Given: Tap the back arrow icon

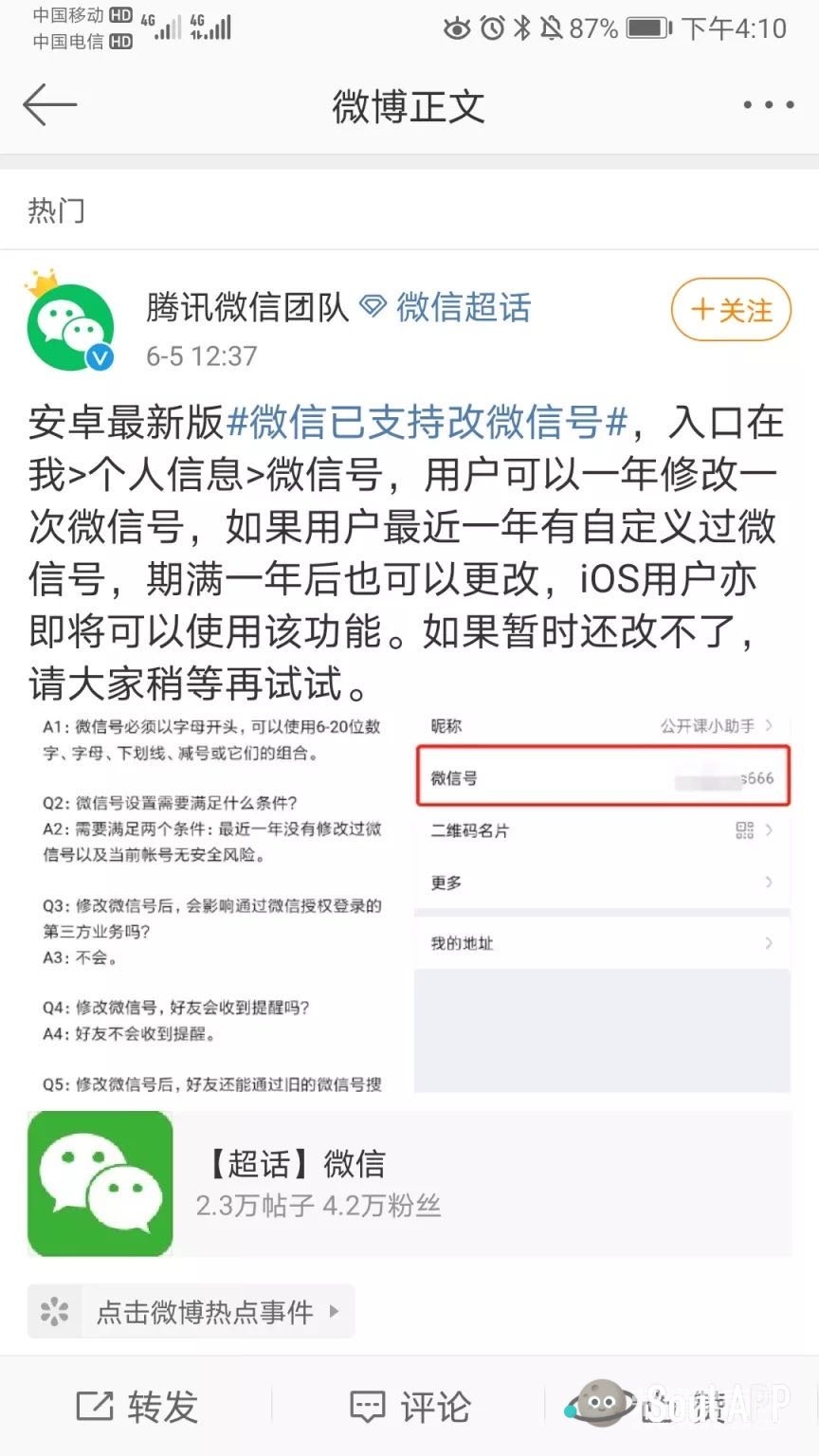Looking at the screenshot, I should tap(49, 104).
